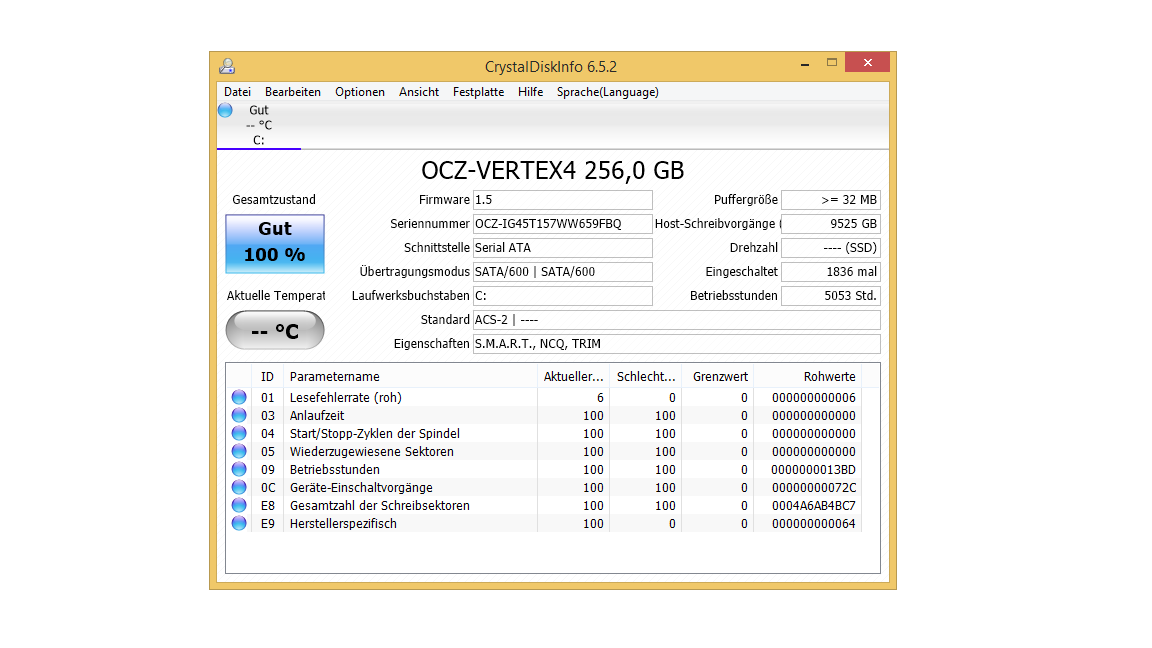This screenshot has height=648, width=1152.
Task: Click the status orb for Herstellerspezifisch
Action: coord(239,523)
